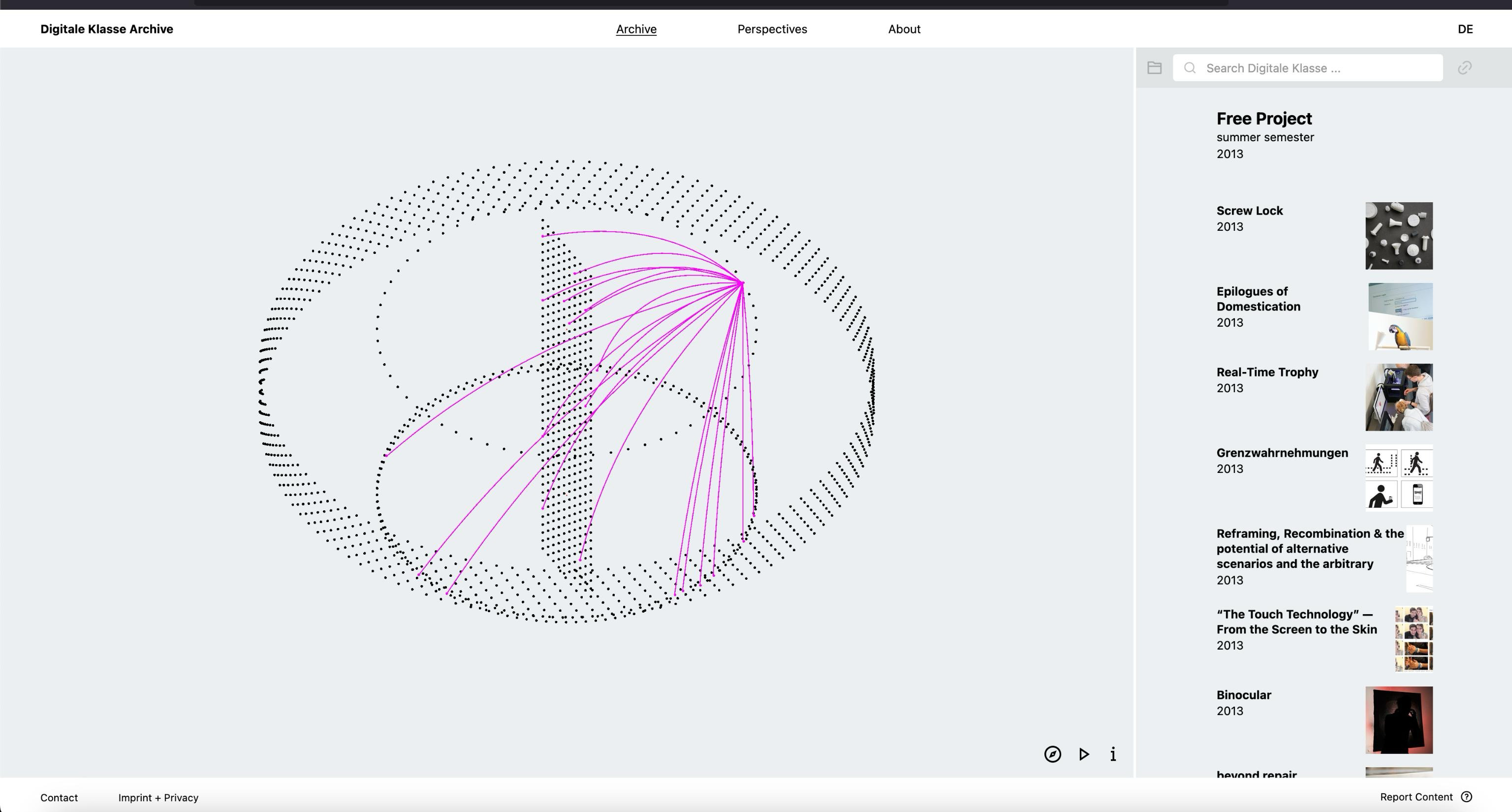Viewport: 1512px width, 812px height.
Task: Open the Binocular project thumbnail
Action: click(1399, 720)
